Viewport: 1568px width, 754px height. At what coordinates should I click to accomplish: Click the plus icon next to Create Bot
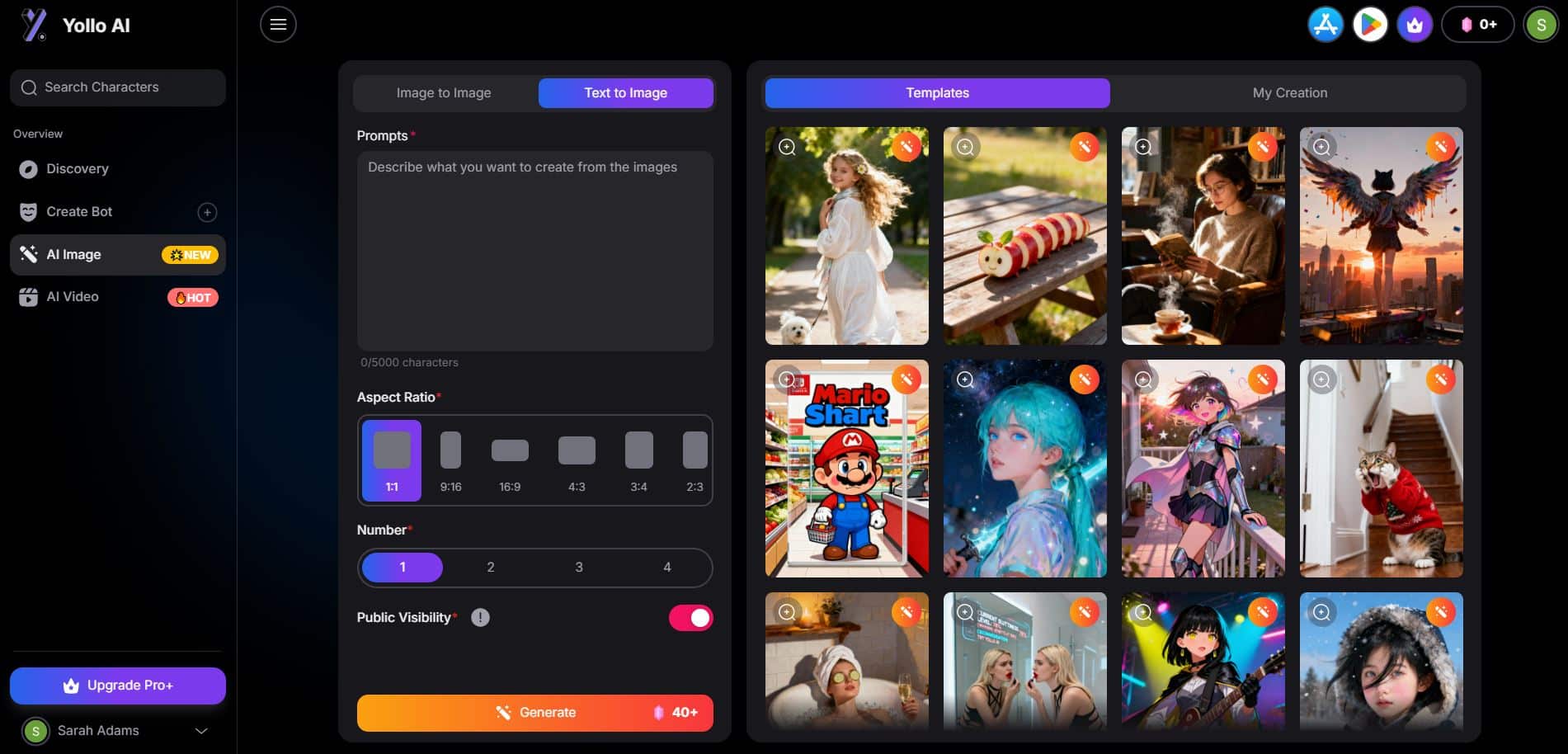tap(207, 212)
